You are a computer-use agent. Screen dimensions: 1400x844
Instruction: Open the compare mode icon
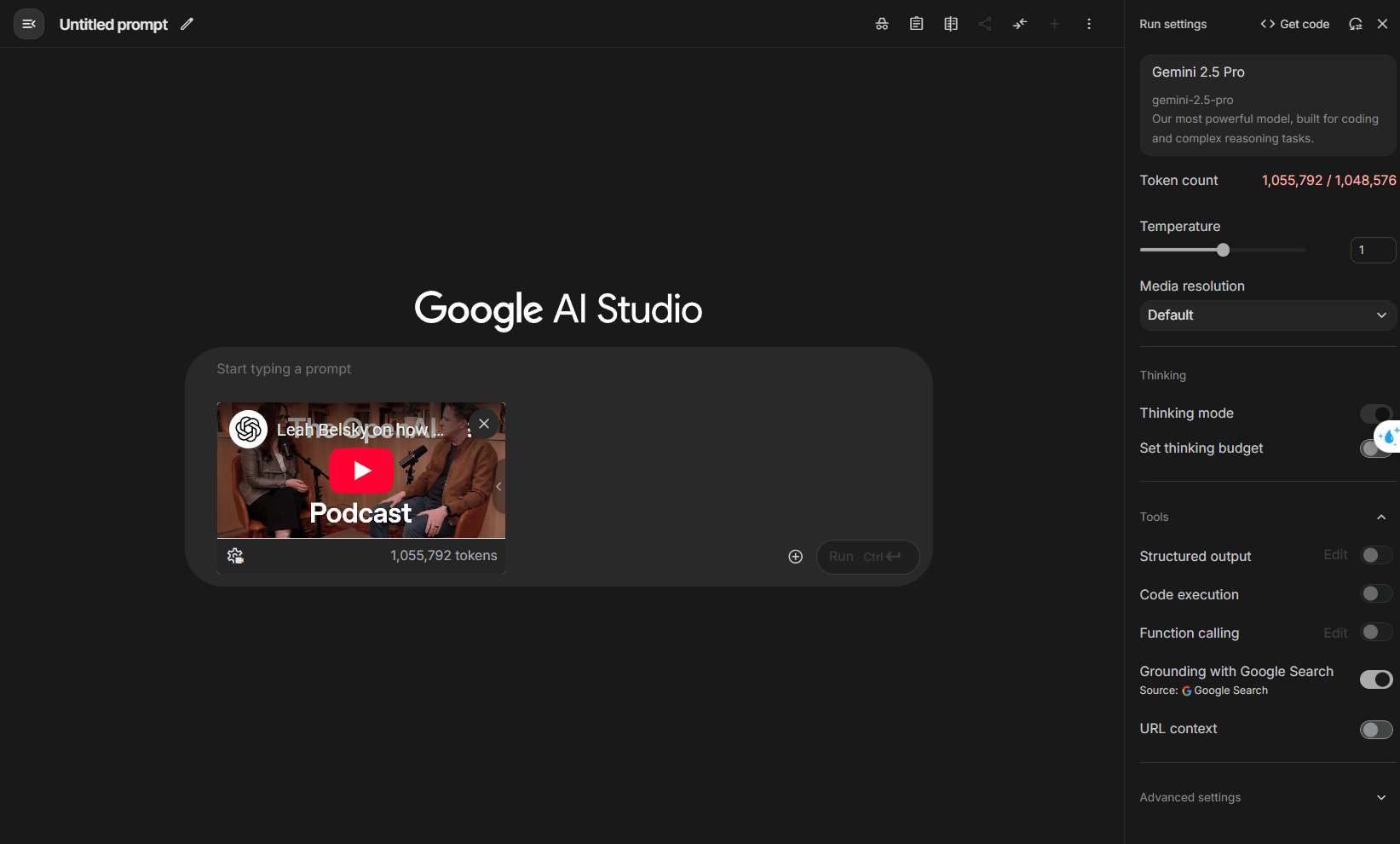point(951,24)
